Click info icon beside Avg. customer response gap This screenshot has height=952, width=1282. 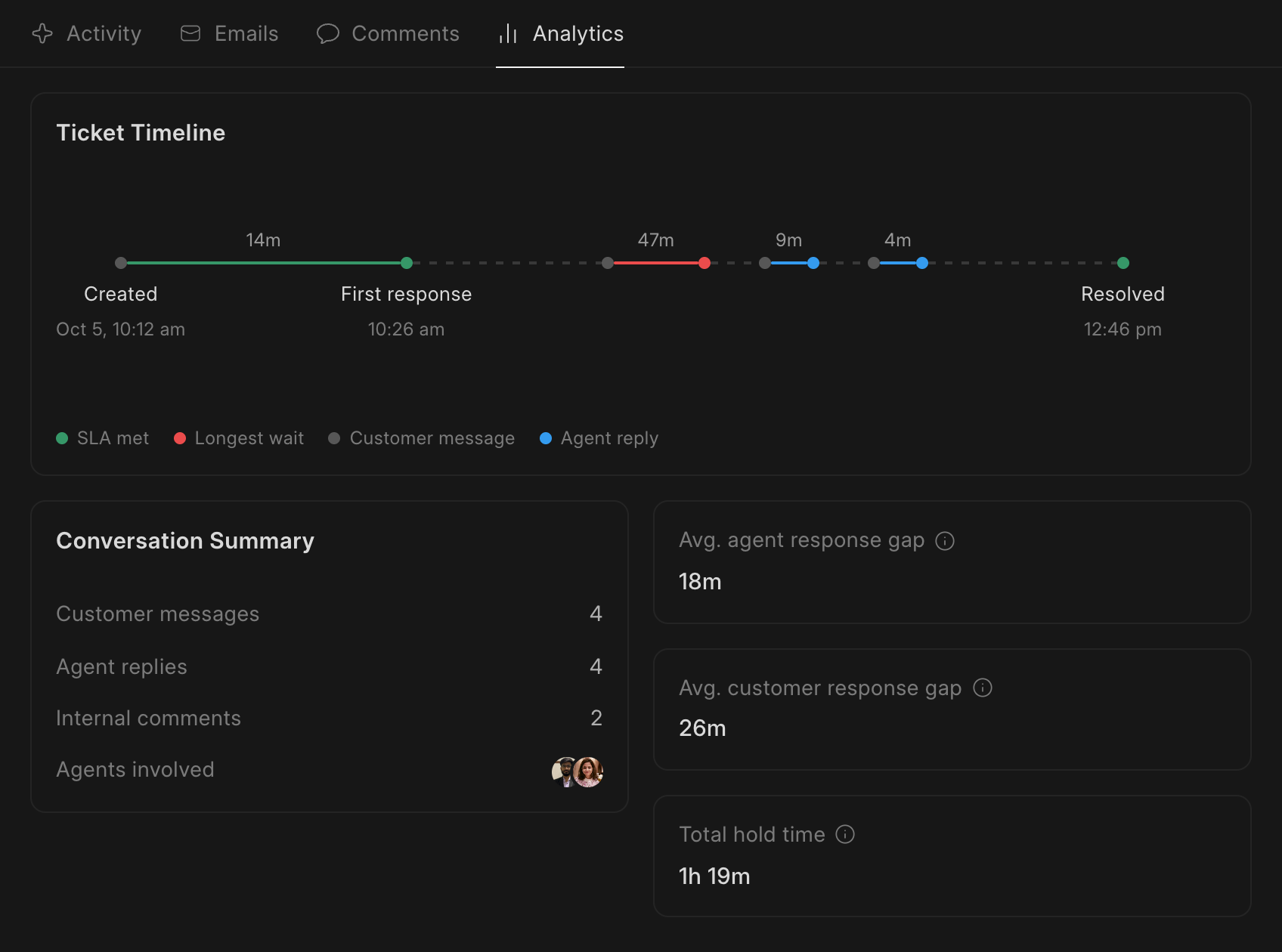tap(983, 688)
